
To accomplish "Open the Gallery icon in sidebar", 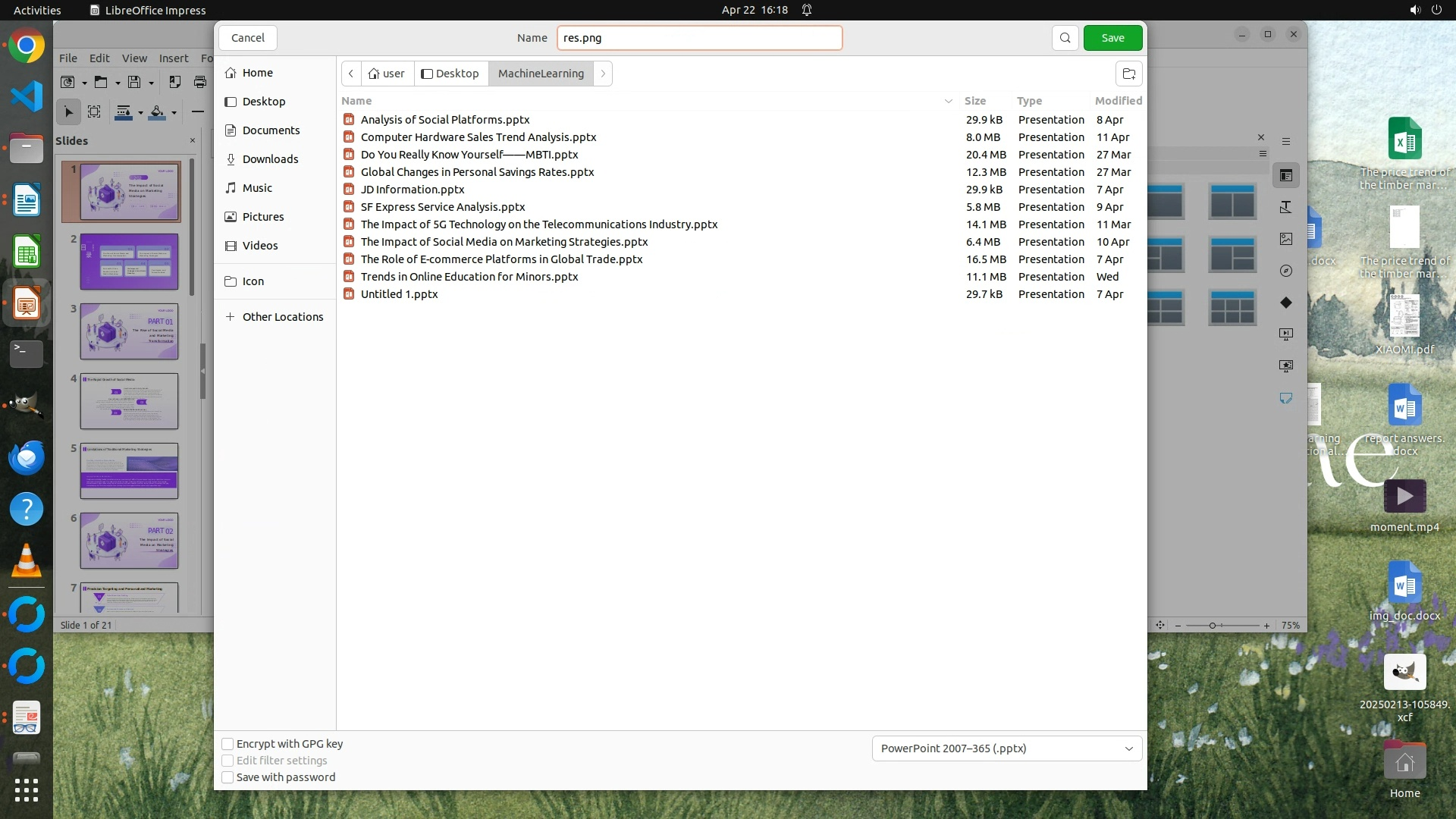I will 1286,239.
